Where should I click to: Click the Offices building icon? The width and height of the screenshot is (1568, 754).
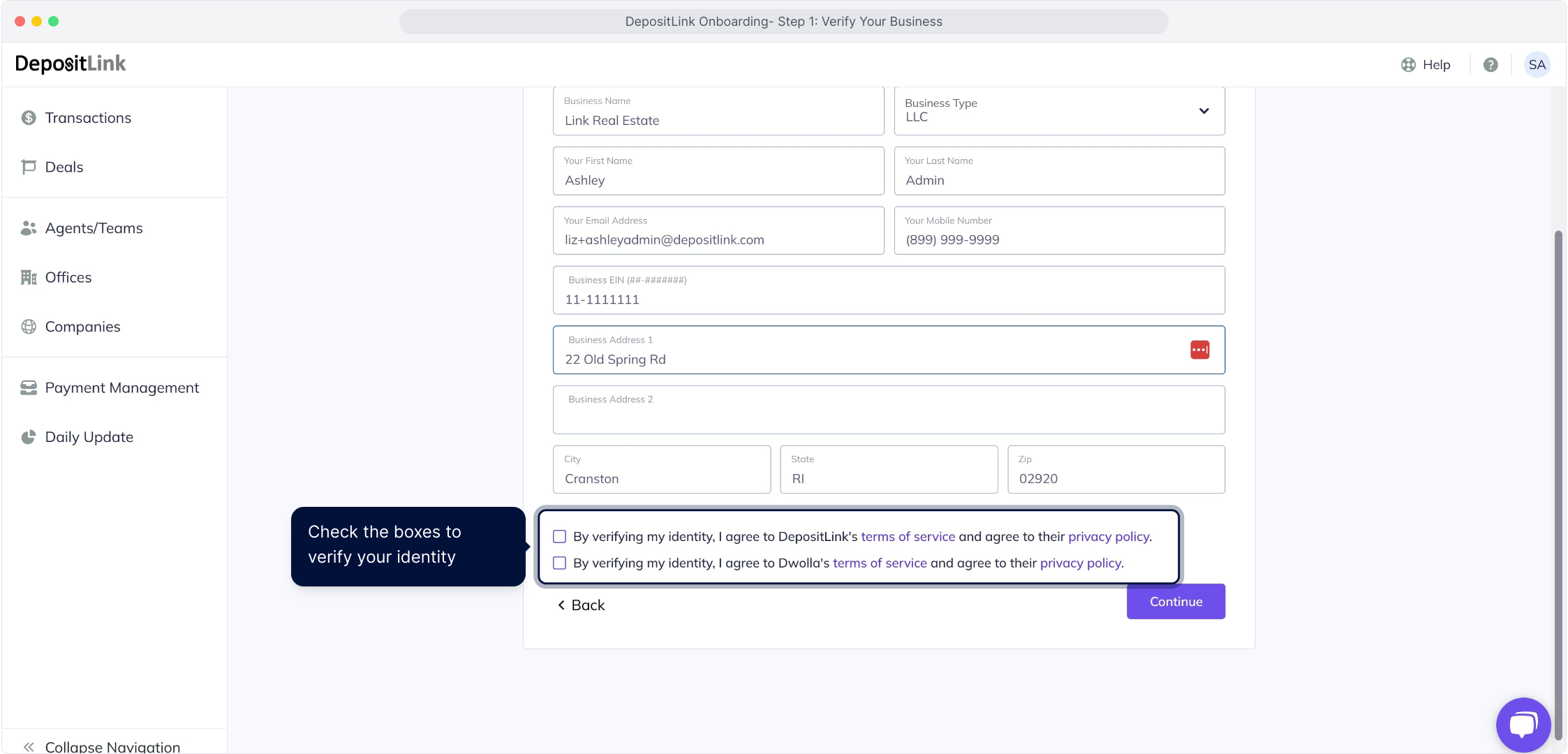click(x=29, y=277)
